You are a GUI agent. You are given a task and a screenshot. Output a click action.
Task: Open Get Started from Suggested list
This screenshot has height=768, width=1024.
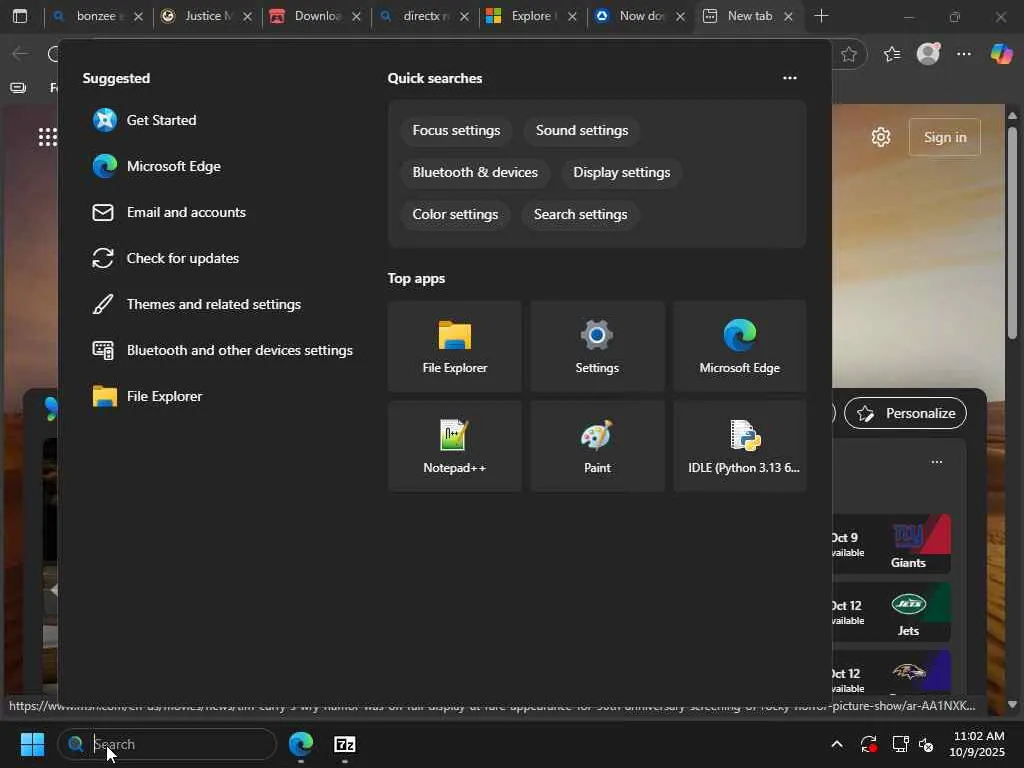(144, 120)
